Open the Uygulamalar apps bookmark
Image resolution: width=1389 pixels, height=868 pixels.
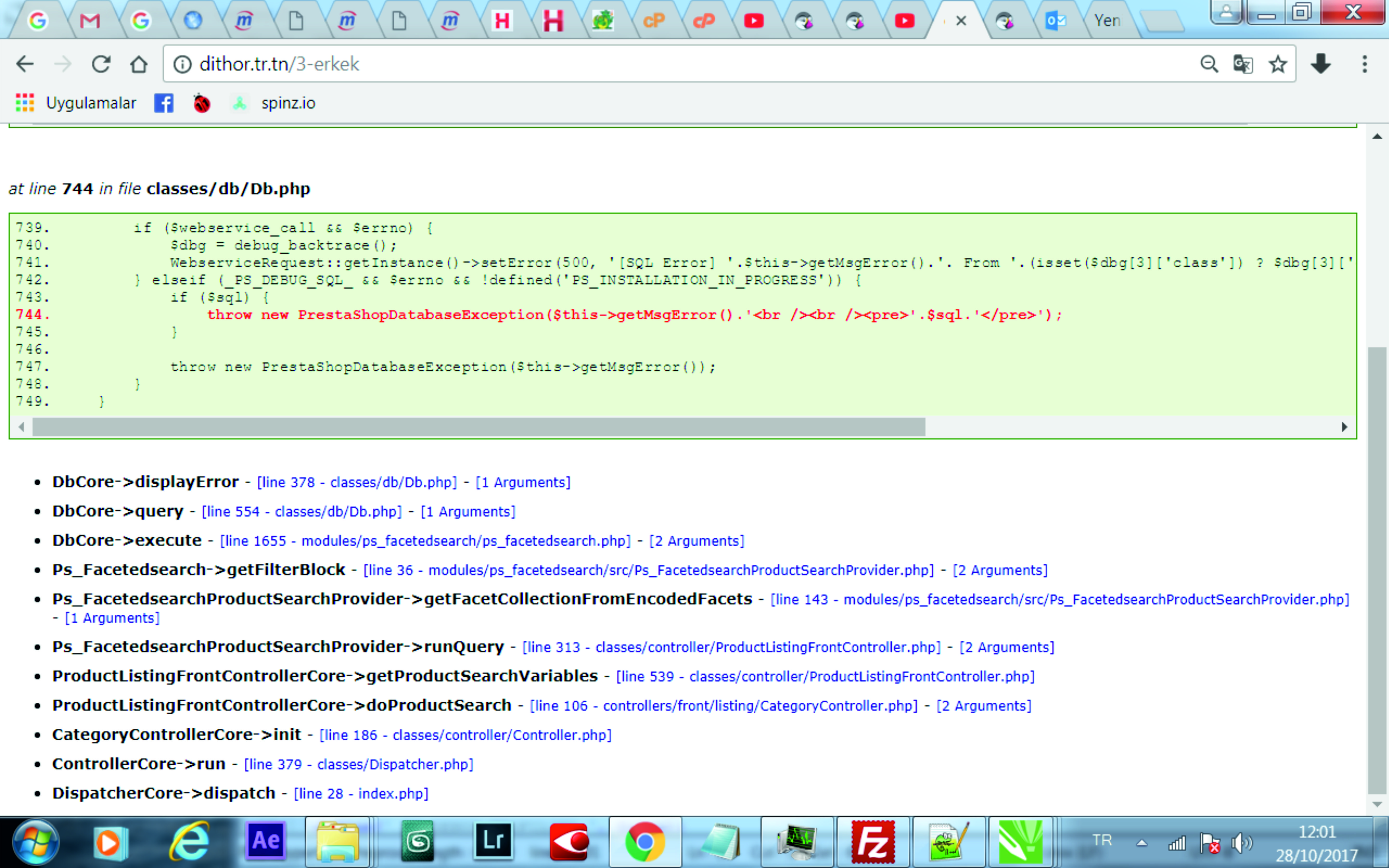76,103
